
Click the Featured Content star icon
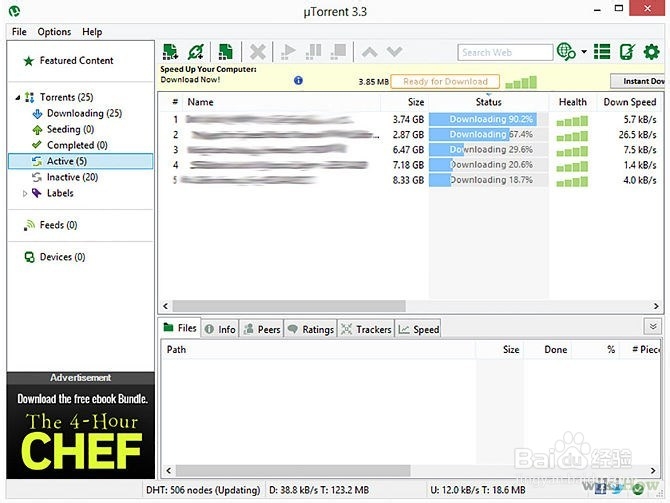(29, 61)
